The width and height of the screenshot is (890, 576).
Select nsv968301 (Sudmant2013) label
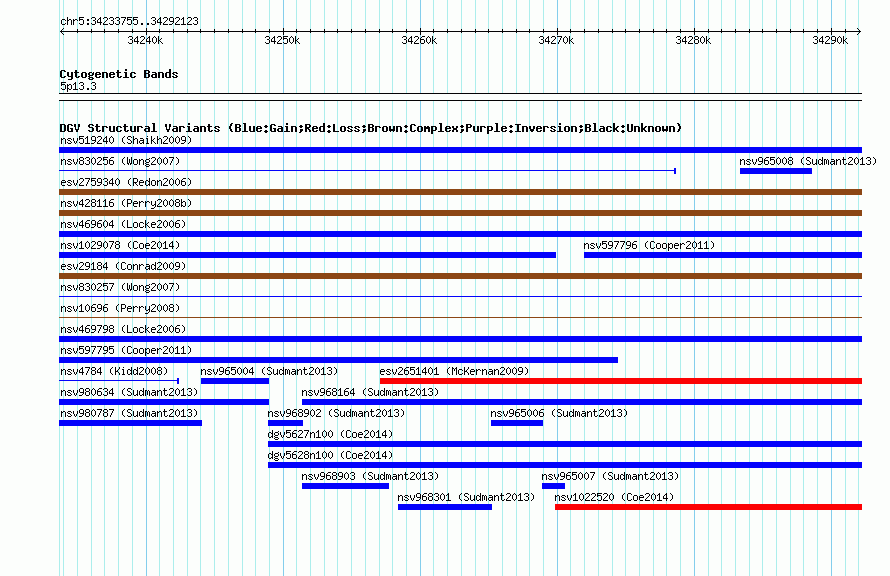466,497
